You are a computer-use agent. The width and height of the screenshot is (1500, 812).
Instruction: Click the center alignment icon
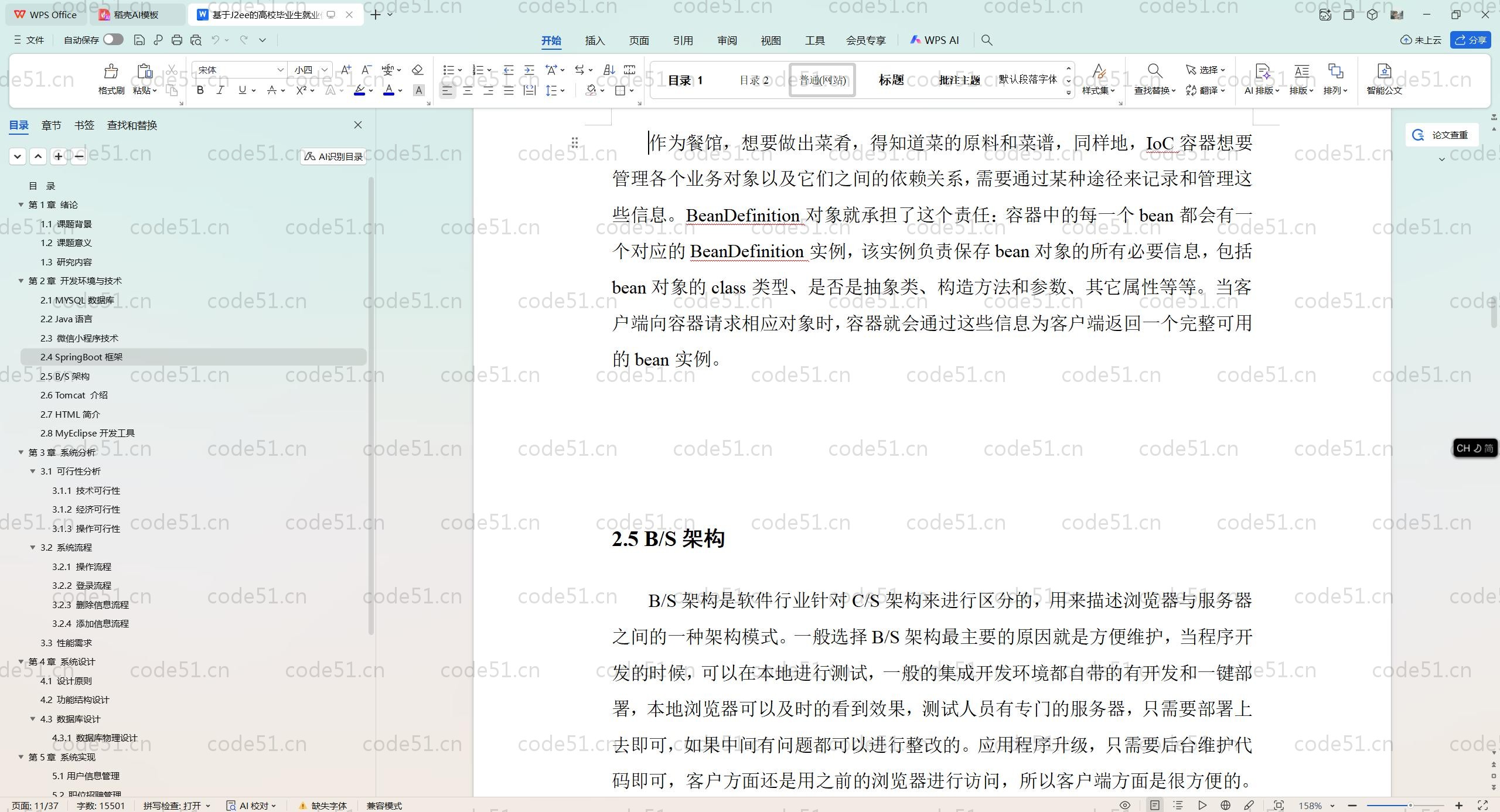point(468,90)
